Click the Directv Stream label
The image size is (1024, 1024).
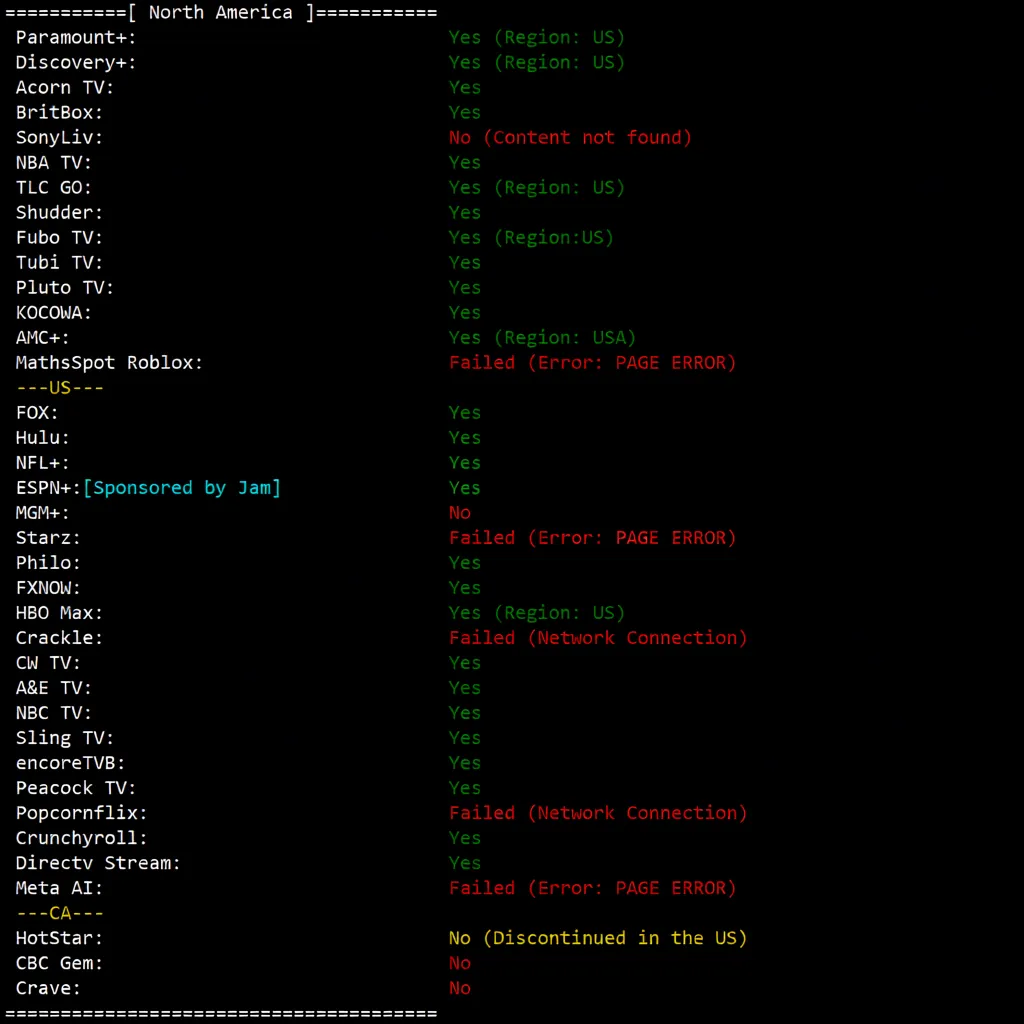[x=98, y=863]
